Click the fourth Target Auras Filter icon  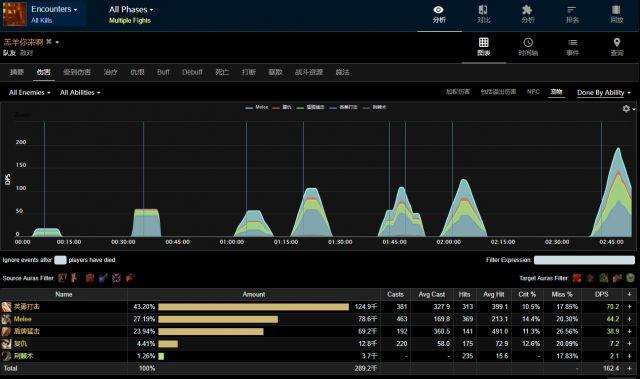point(617,278)
